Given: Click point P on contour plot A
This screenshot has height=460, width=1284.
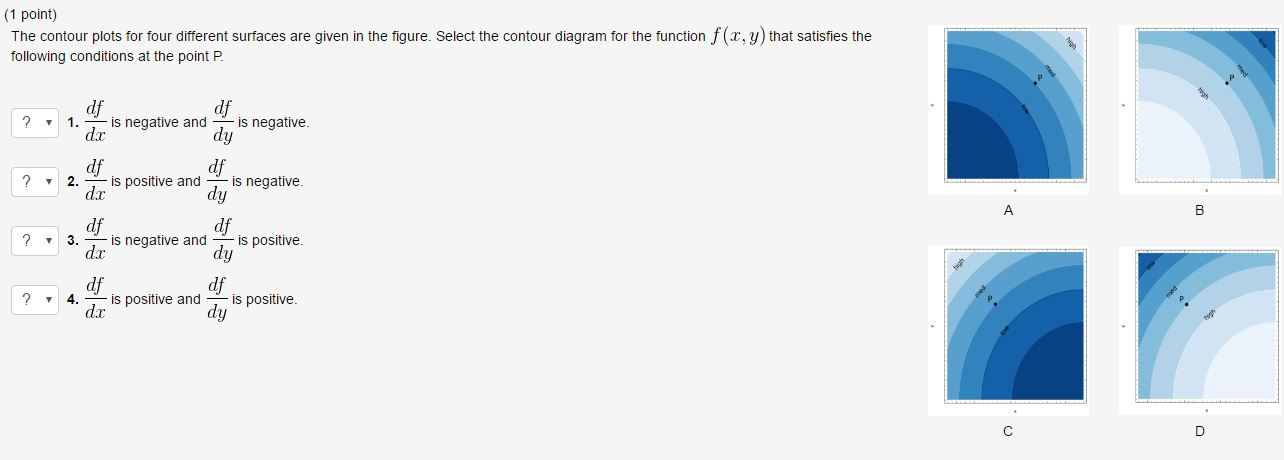Looking at the screenshot, I should tap(1036, 85).
